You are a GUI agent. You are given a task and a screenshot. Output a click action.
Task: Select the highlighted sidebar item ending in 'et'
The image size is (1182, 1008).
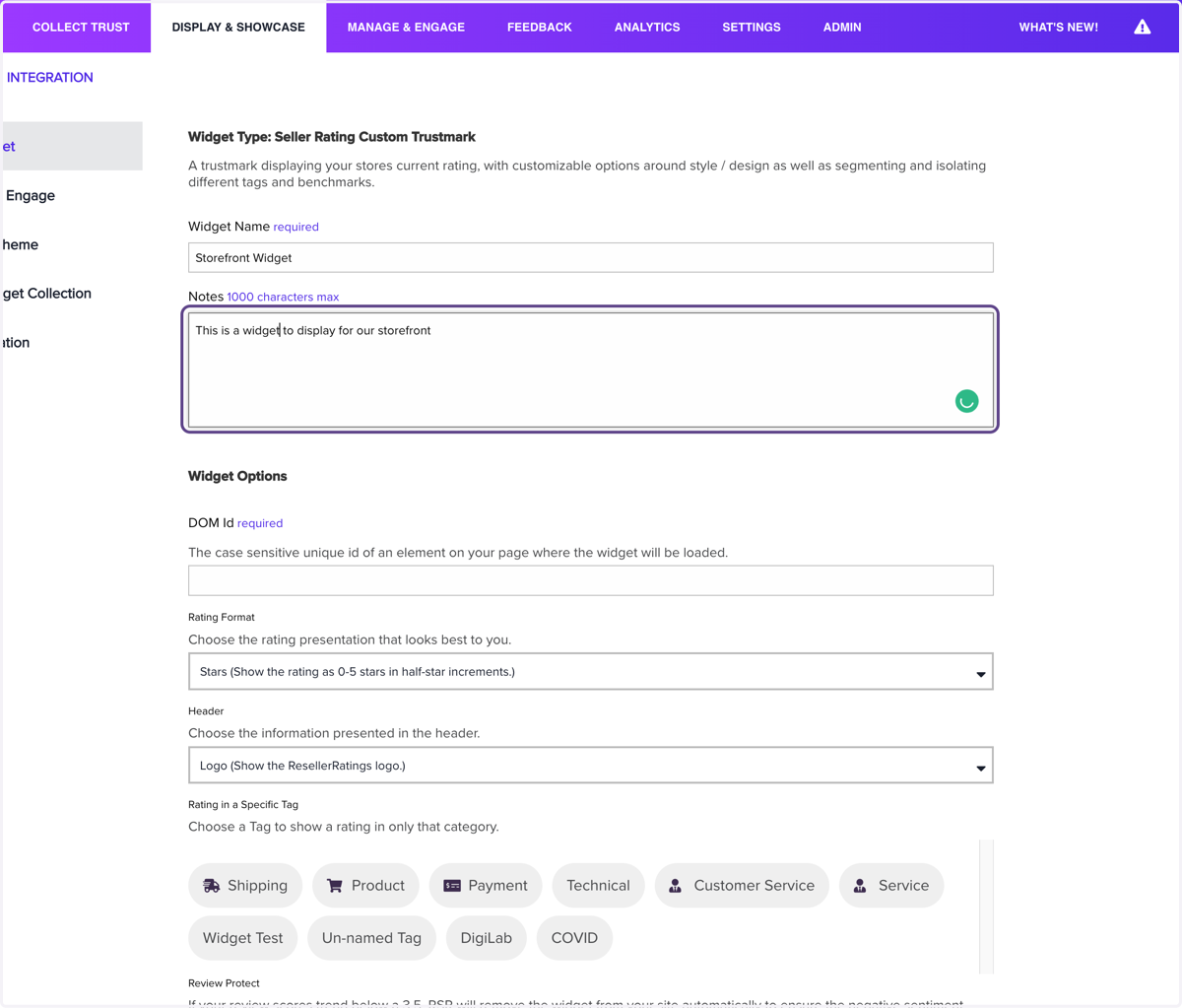[72, 146]
